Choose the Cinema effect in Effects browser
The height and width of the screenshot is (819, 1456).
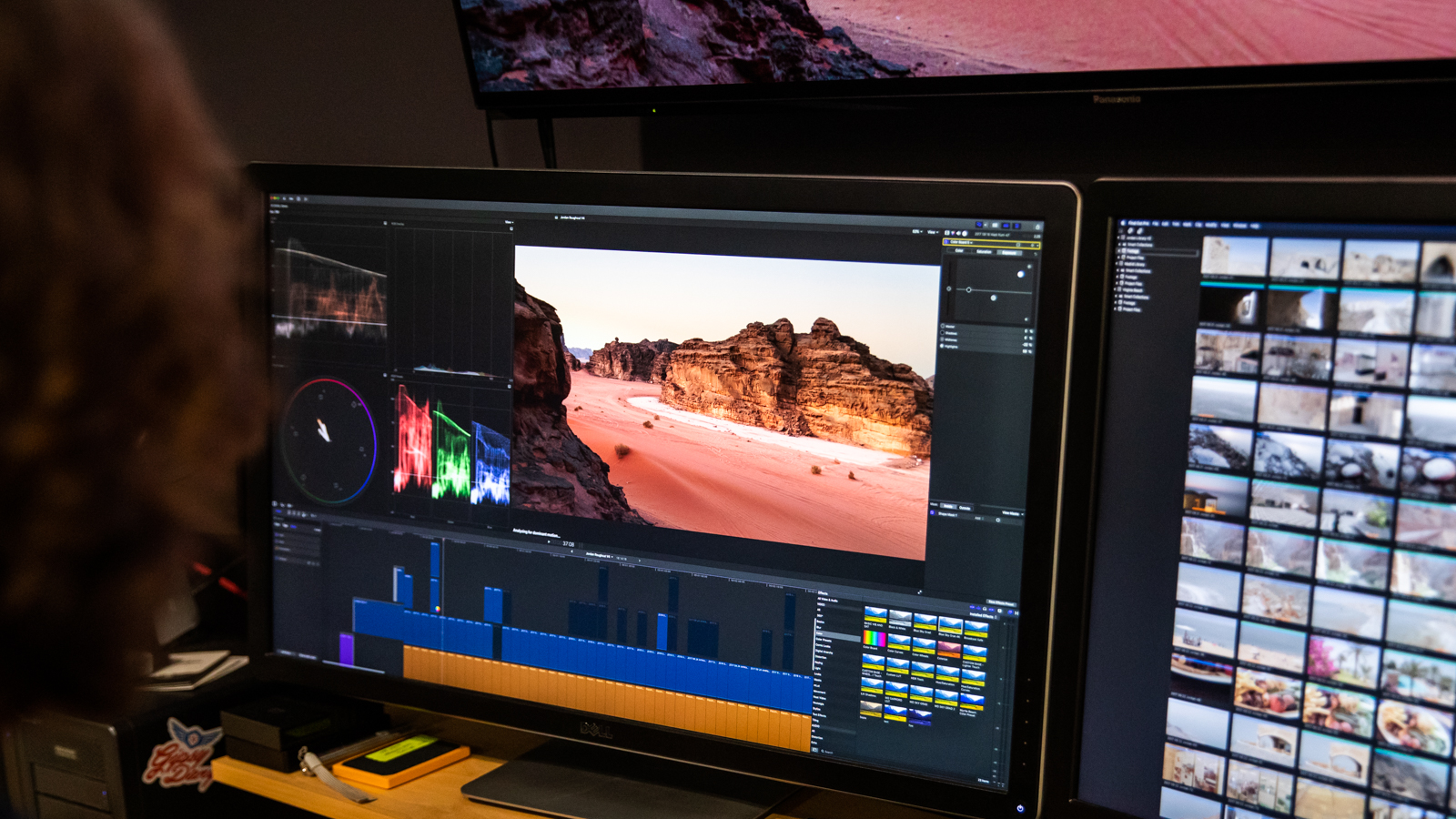947,649
